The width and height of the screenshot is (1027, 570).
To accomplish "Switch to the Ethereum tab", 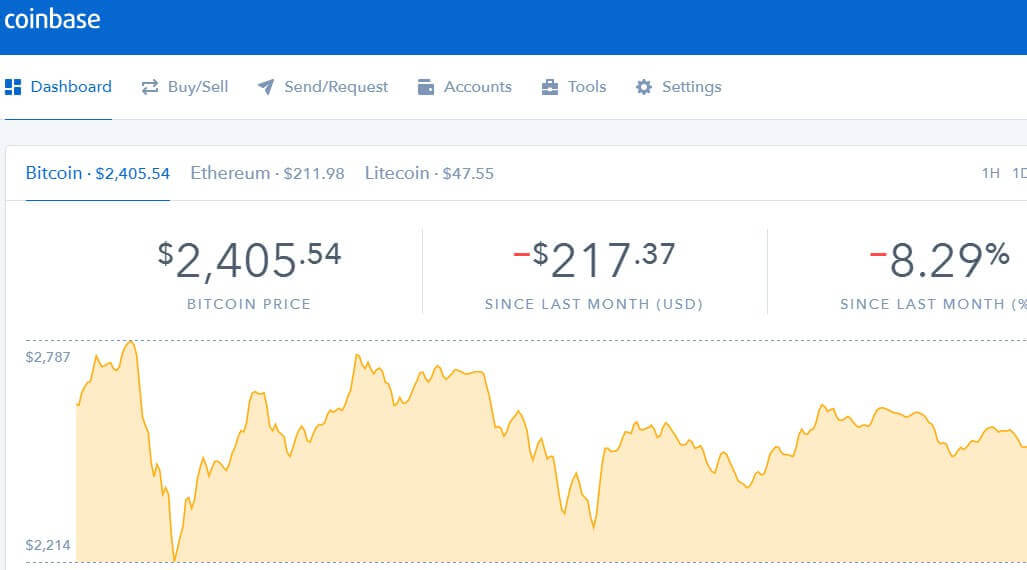I will click(x=267, y=173).
